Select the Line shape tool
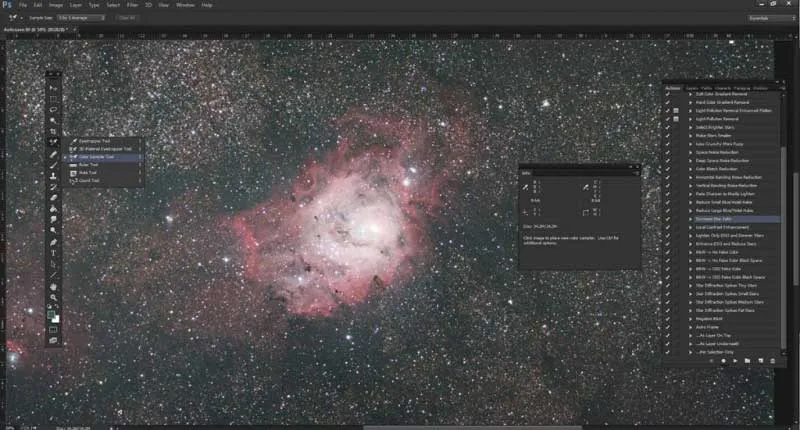The width and height of the screenshot is (800, 430). pyautogui.click(x=53, y=275)
